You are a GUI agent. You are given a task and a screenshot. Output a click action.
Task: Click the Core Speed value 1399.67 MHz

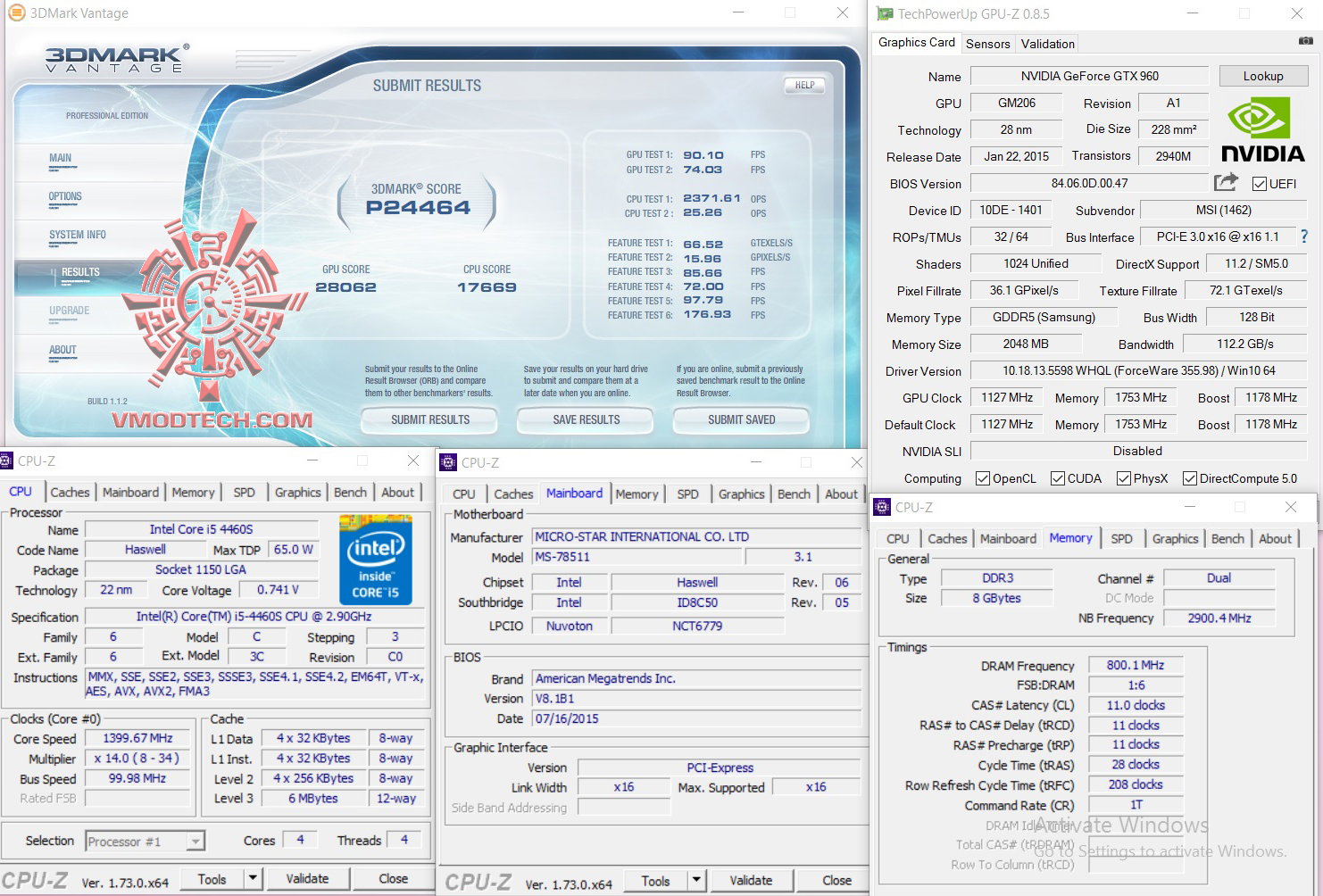(137, 738)
